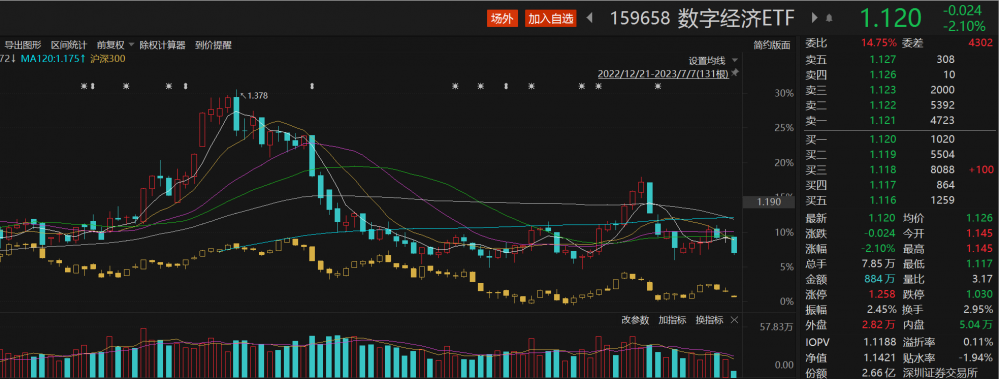Click 换指标 to switch indicator

pos(709,320)
